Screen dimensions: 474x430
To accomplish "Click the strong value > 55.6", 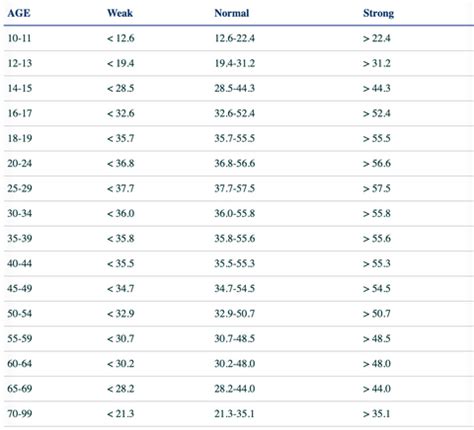I will coord(377,238).
